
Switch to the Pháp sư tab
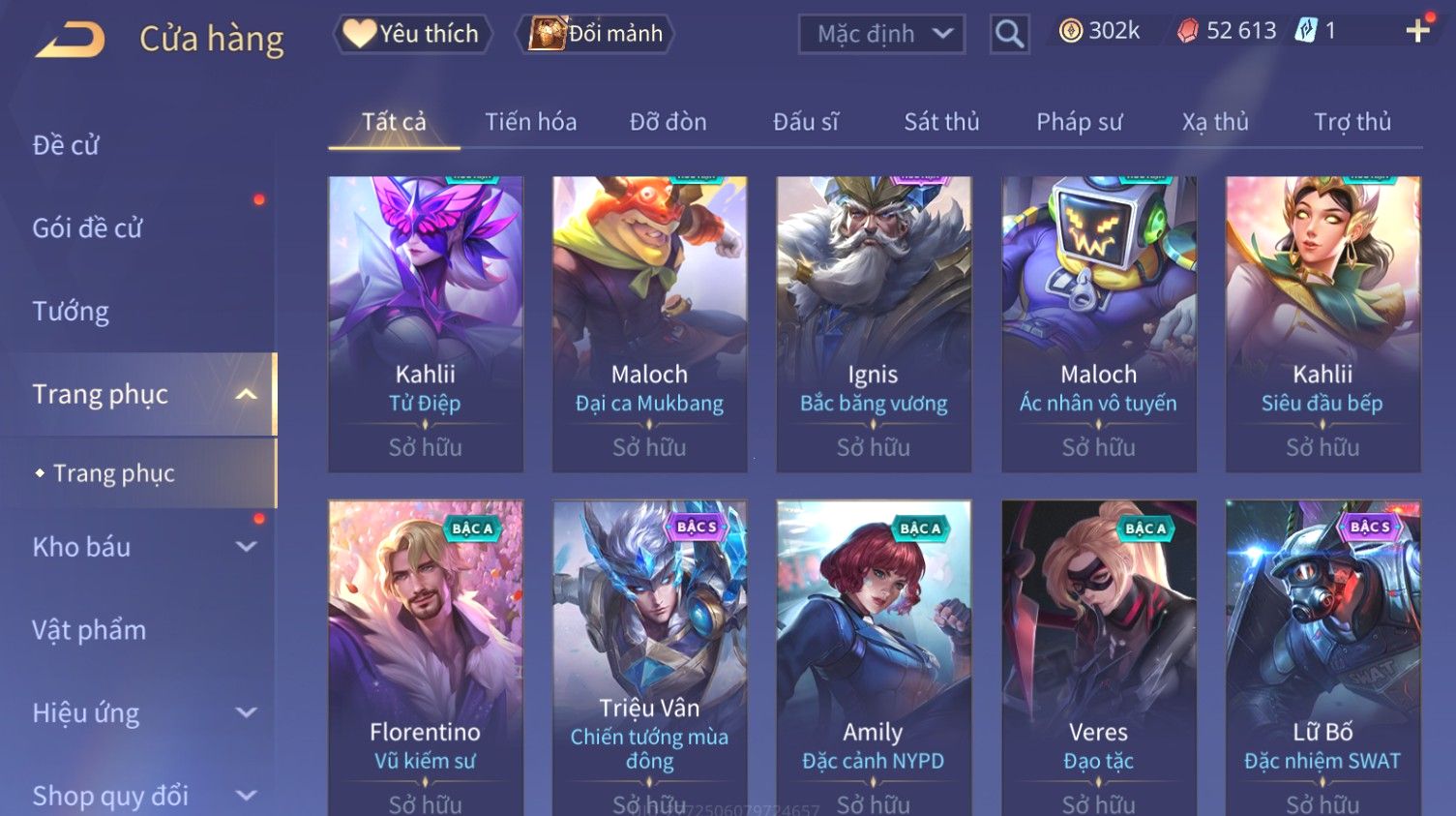click(1079, 122)
